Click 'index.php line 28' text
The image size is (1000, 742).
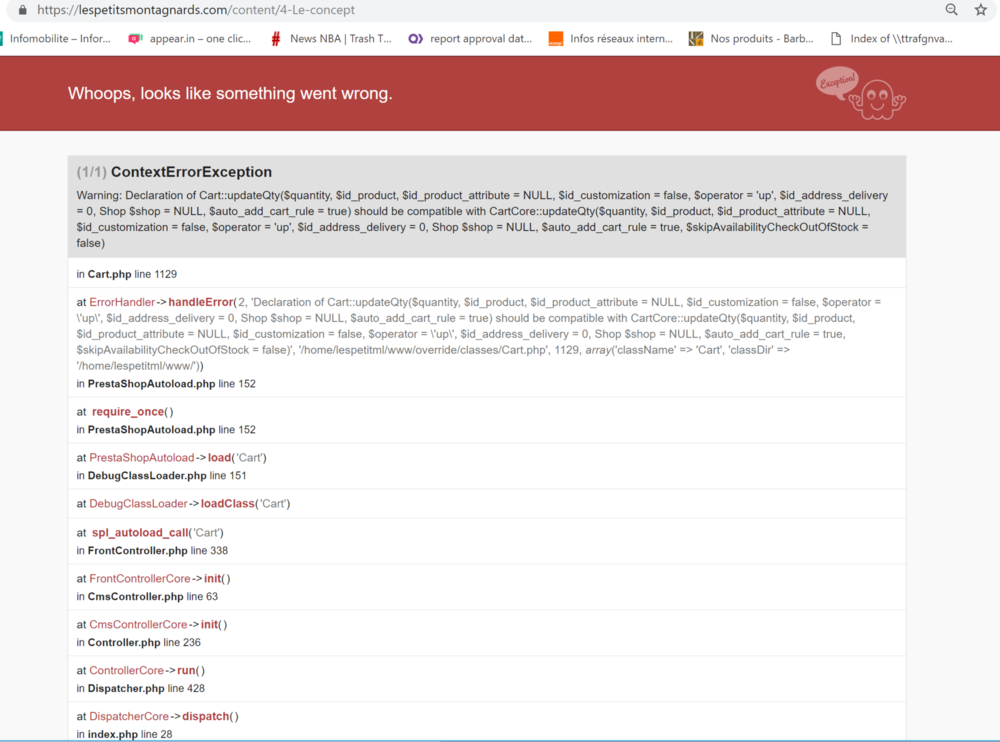click(129, 734)
